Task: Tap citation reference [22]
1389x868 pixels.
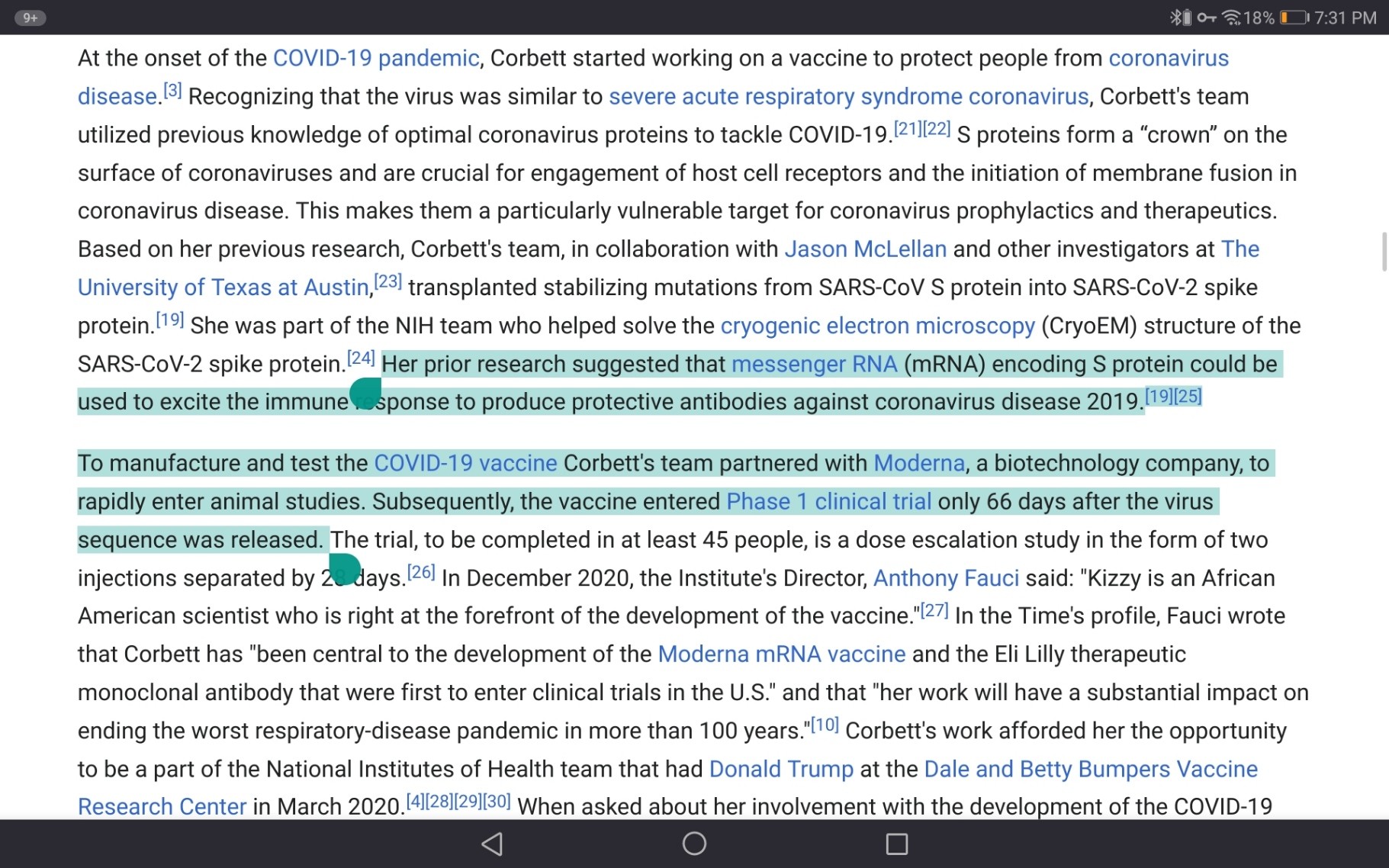Action: click(936, 128)
